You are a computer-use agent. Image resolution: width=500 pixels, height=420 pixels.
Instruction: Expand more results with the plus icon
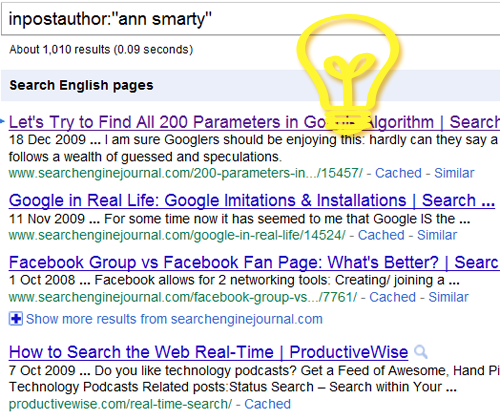pos(15,319)
